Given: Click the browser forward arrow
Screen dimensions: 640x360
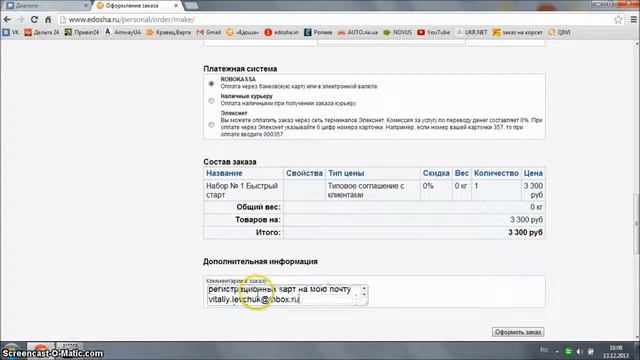Looking at the screenshot, I should [x=20, y=19].
